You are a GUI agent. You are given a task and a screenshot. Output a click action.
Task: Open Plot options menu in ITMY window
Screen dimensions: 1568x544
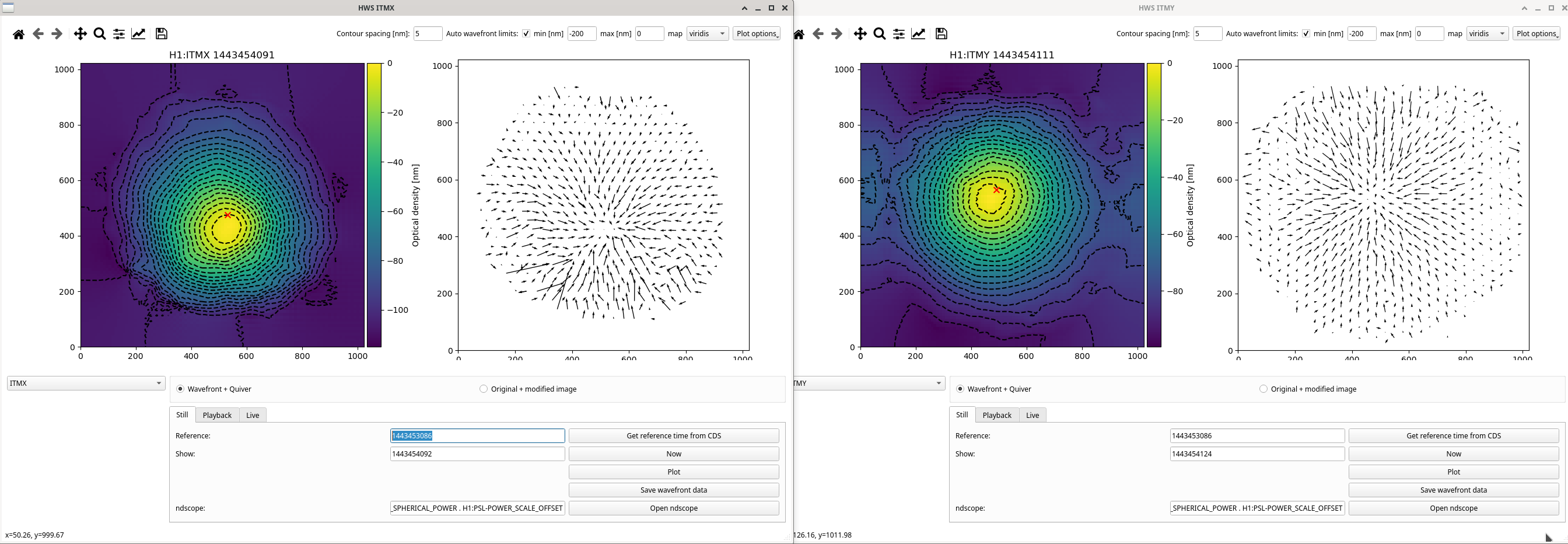coord(1536,33)
